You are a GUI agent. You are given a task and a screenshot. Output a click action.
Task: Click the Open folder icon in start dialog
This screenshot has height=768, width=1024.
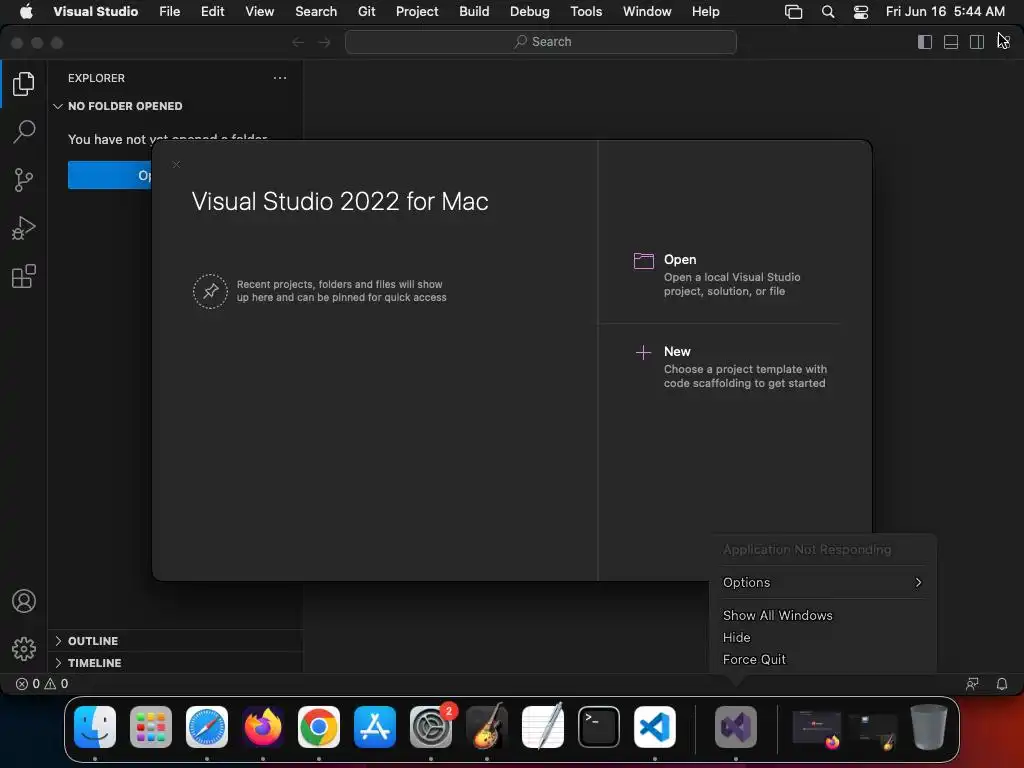(x=643, y=261)
